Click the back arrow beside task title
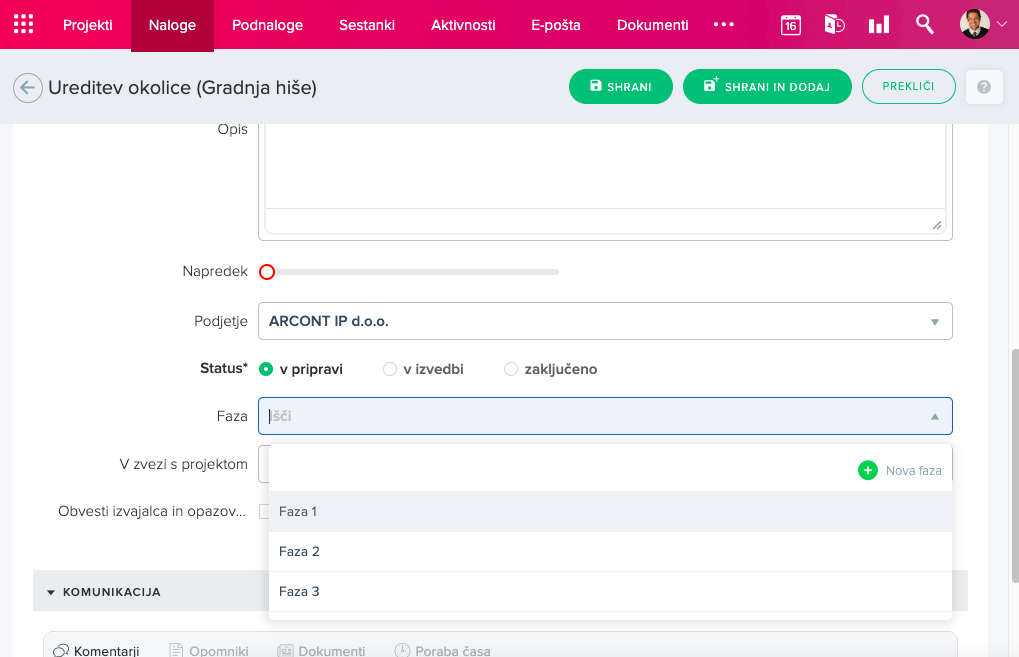Image resolution: width=1019 pixels, height=657 pixels. (27, 88)
